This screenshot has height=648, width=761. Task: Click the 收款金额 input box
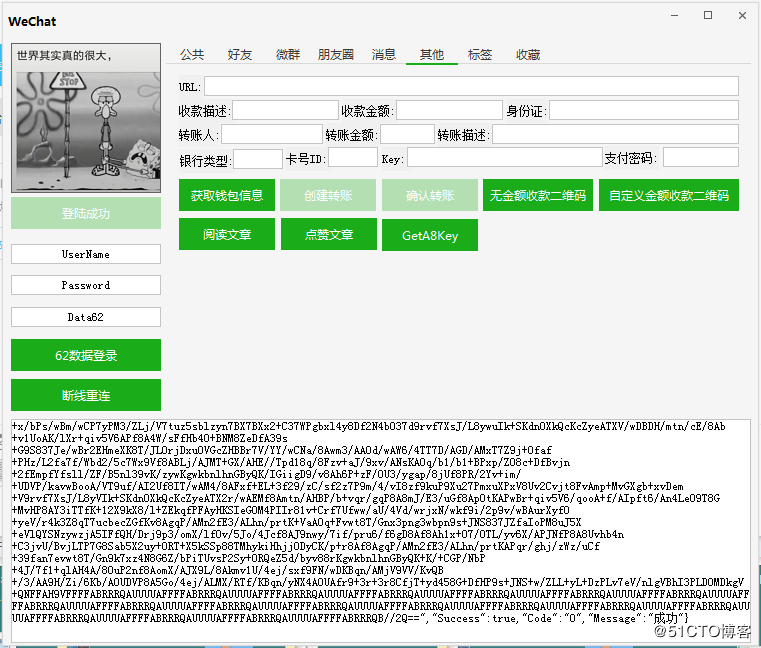[449, 110]
